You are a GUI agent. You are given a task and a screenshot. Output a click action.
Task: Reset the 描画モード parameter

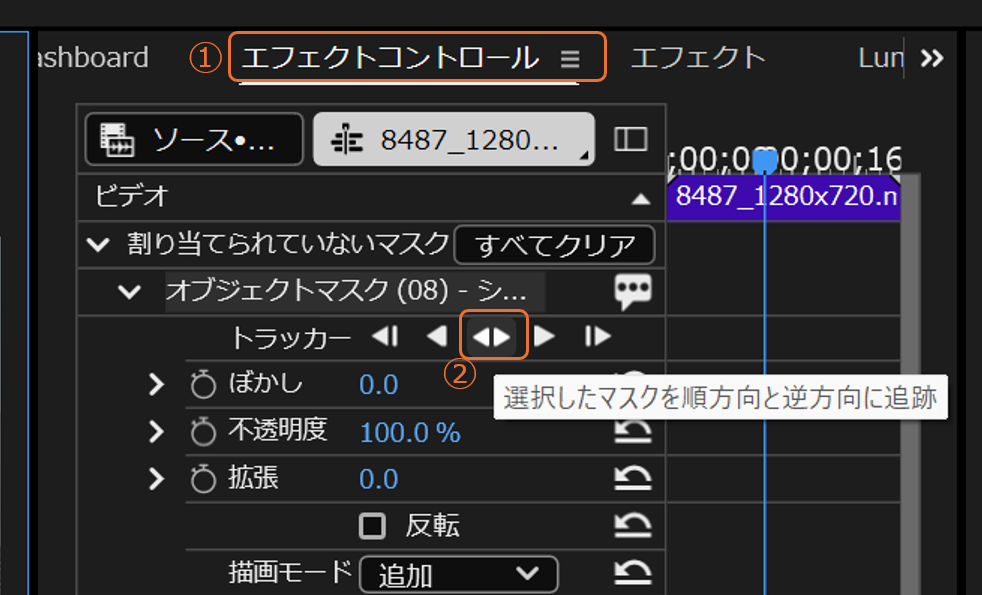(633, 572)
